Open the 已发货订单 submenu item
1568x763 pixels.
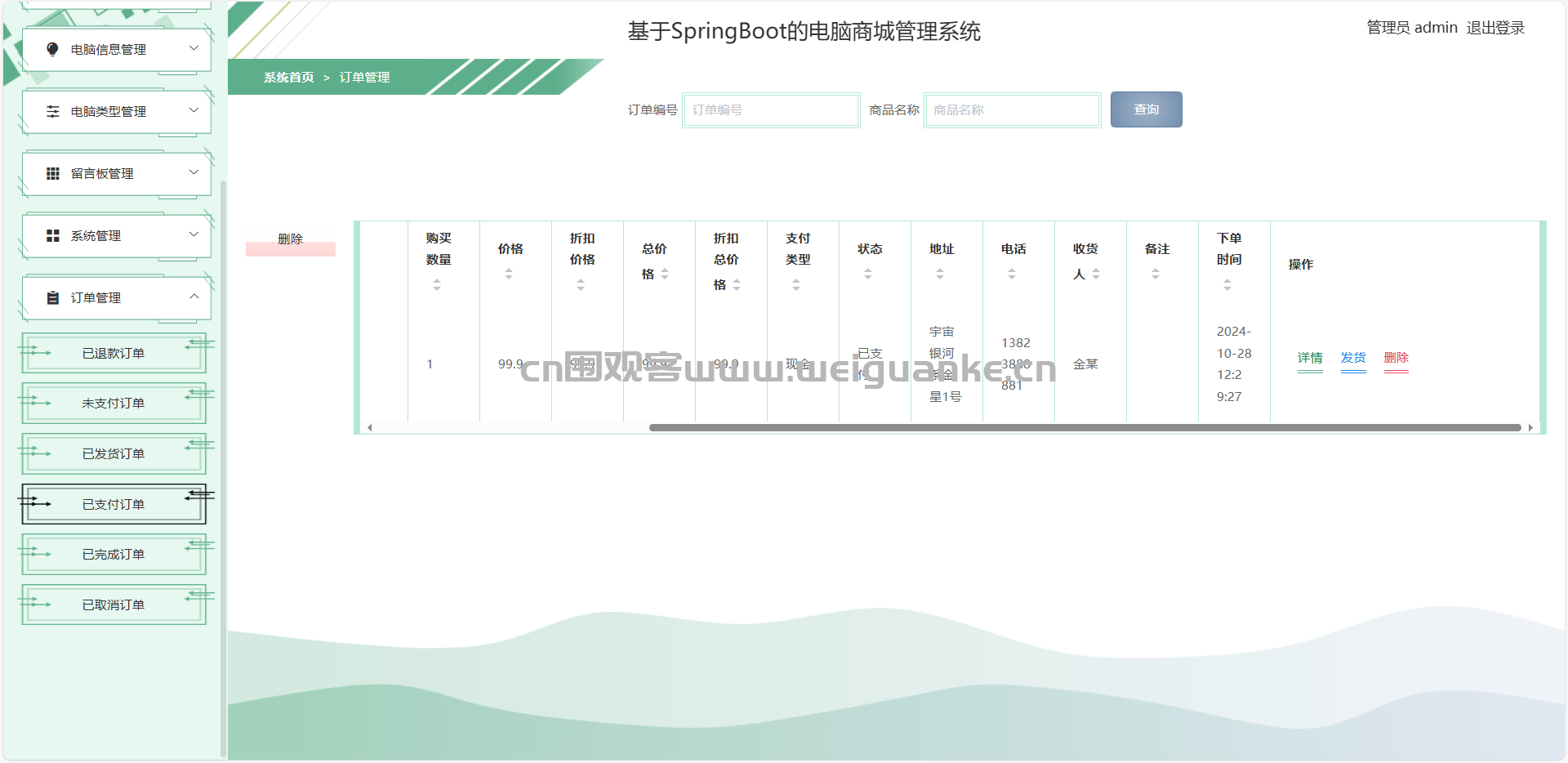point(114,453)
